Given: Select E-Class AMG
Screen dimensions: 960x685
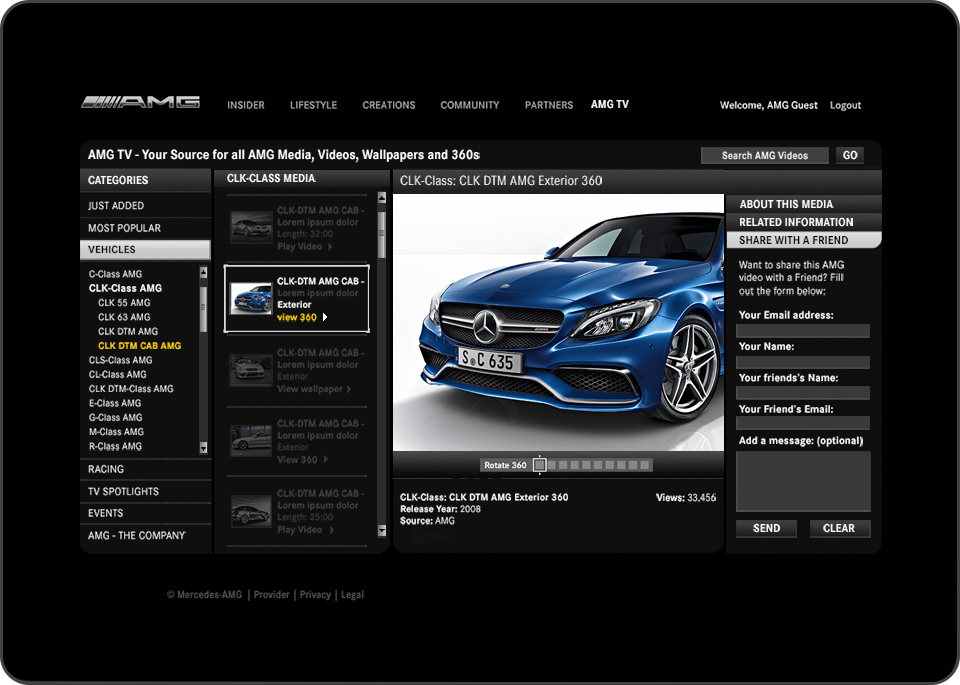Looking at the screenshot, I should (114, 403).
